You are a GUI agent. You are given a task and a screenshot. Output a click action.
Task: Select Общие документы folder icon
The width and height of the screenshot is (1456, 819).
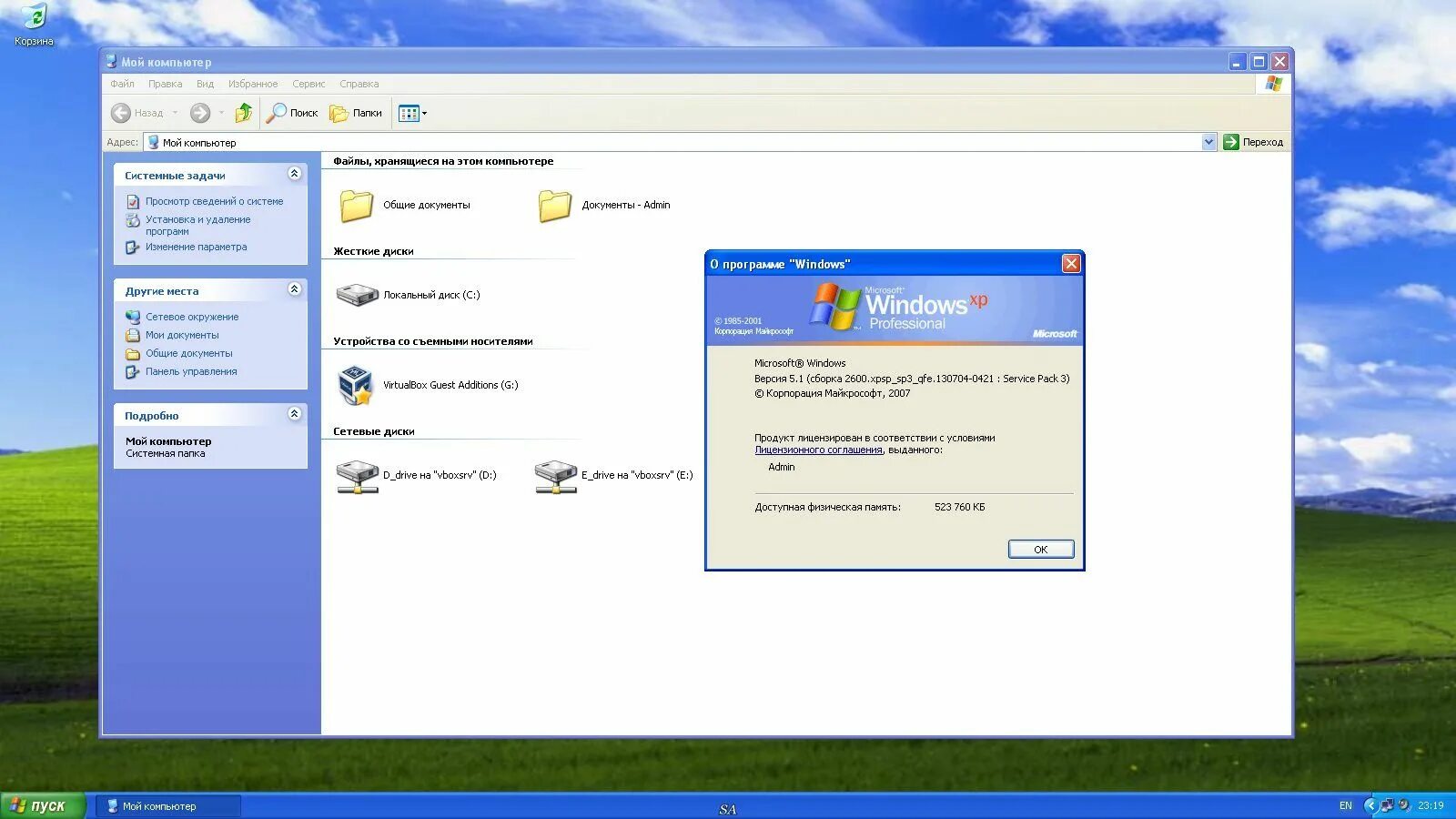[356, 206]
